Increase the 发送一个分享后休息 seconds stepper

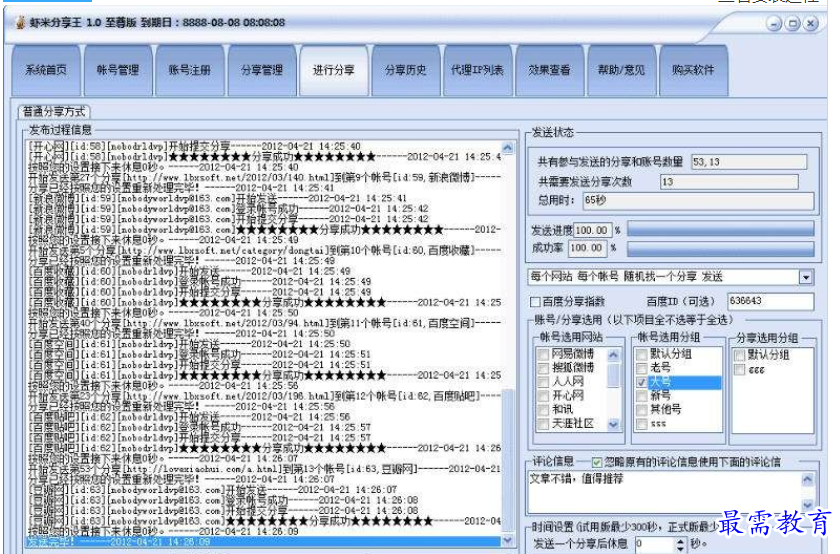pyautogui.click(x=680, y=541)
